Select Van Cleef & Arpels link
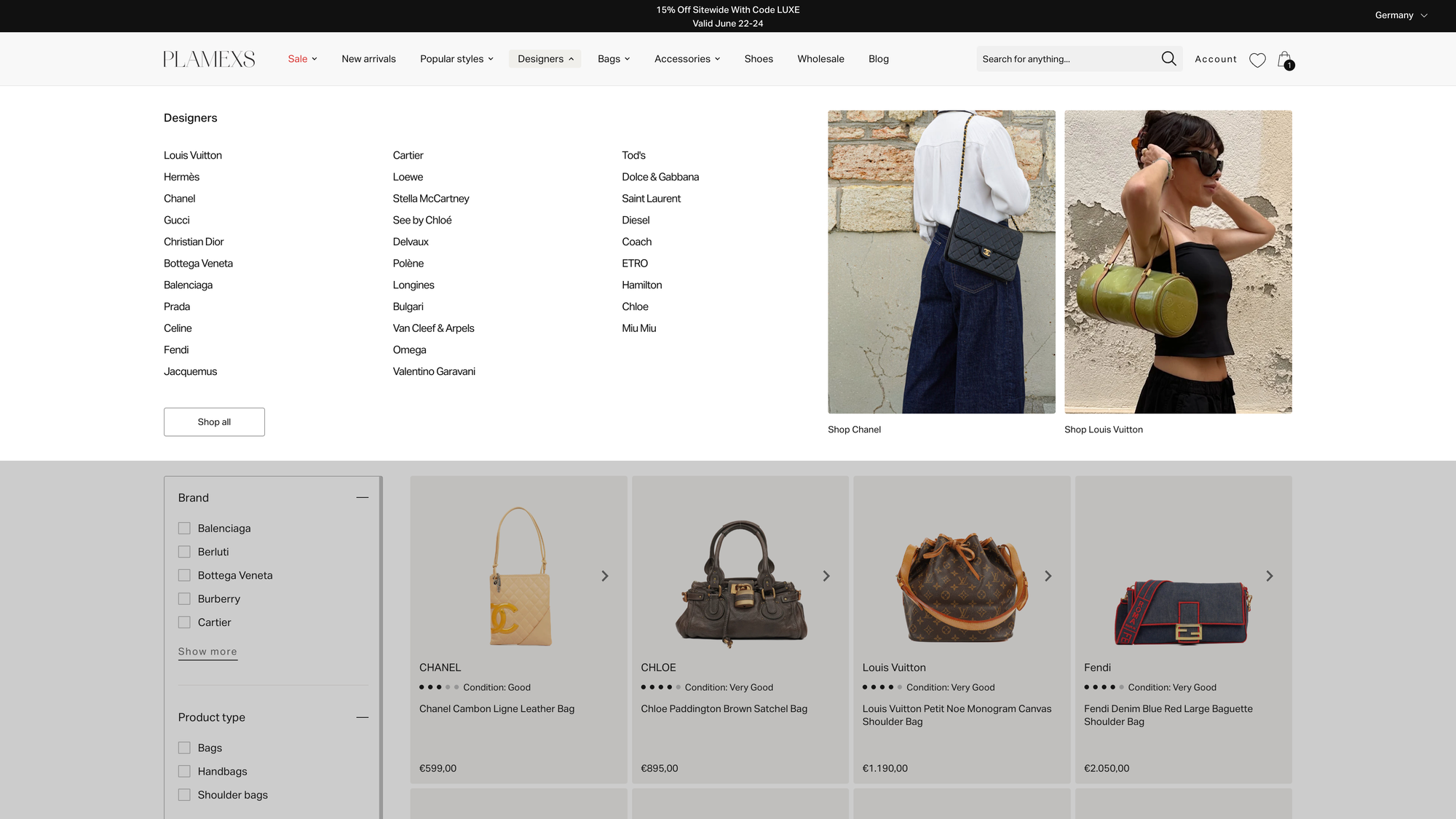1456x819 pixels. click(x=434, y=328)
